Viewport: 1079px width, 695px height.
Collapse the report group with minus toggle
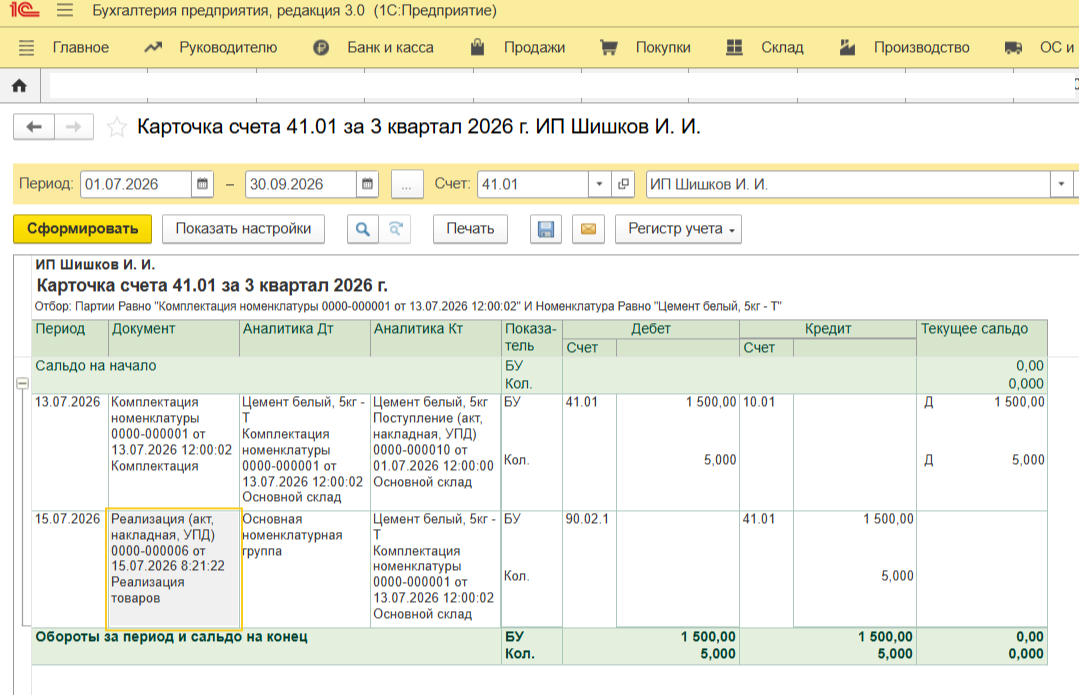tap(22, 383)
